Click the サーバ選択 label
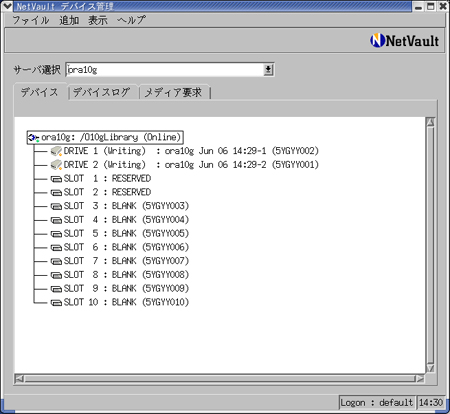 click(37, 70)
